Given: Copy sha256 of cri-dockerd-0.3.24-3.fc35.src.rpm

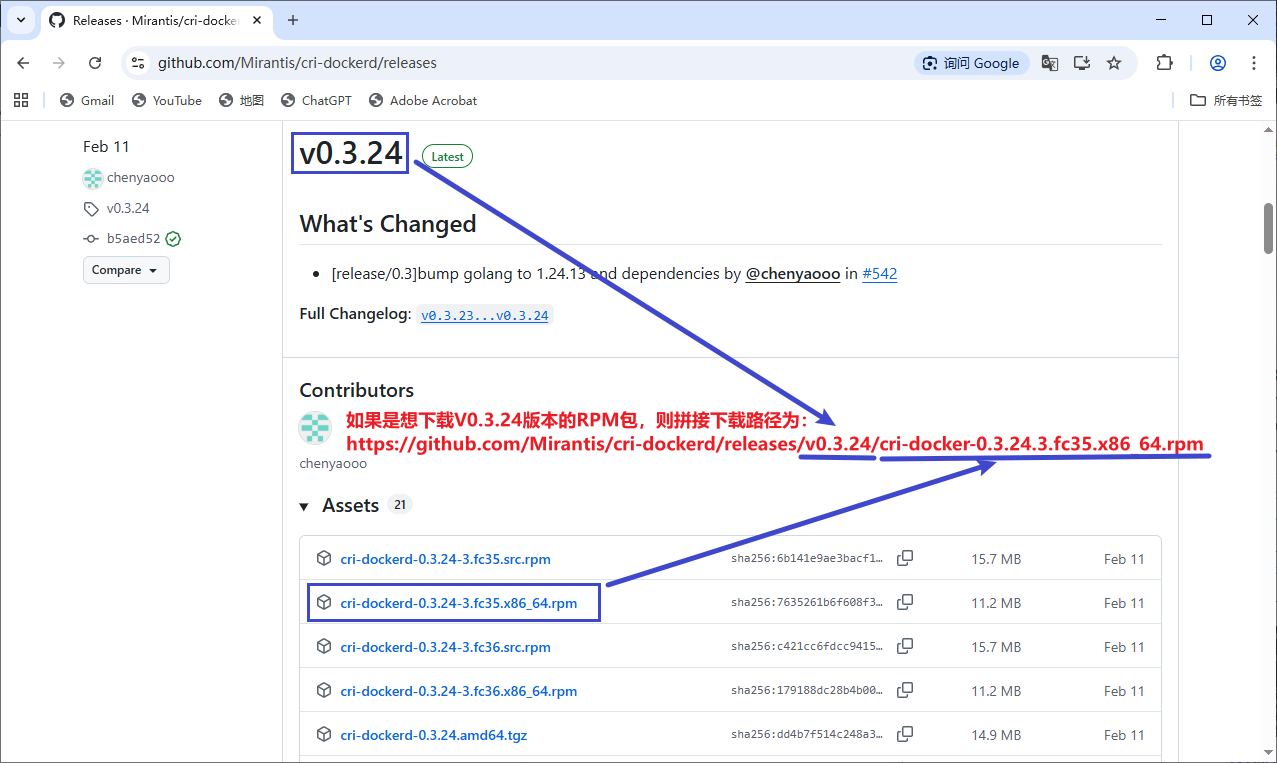Looking at the screenshot, I should 905,559.
